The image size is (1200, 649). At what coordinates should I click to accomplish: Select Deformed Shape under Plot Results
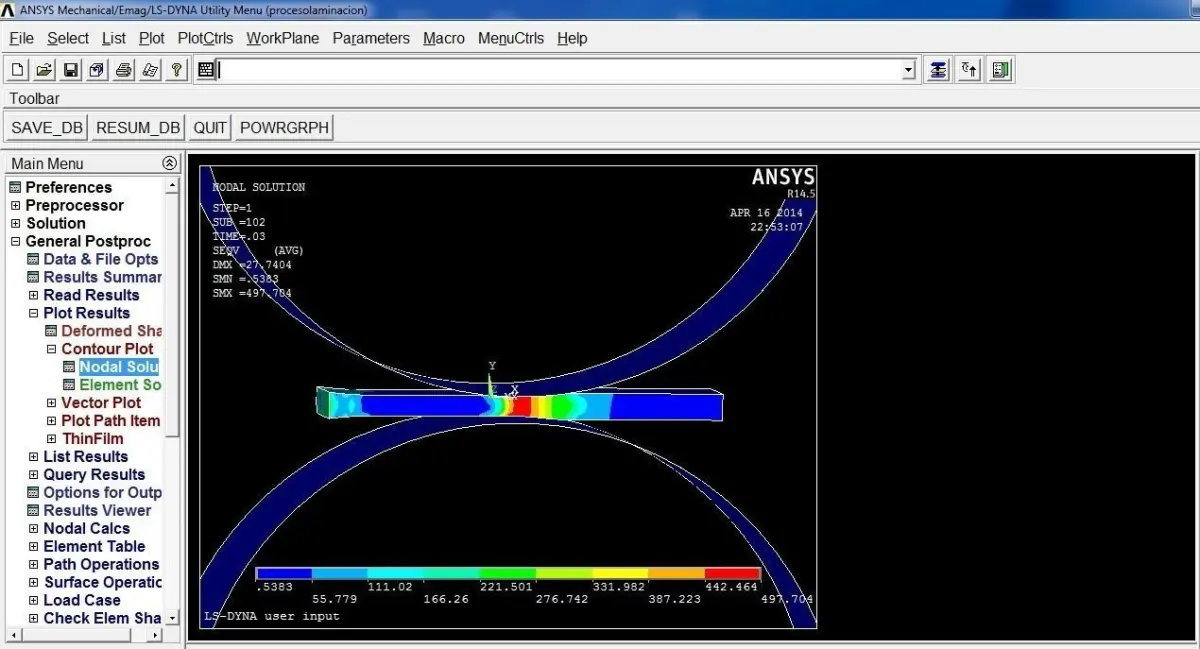112,331
